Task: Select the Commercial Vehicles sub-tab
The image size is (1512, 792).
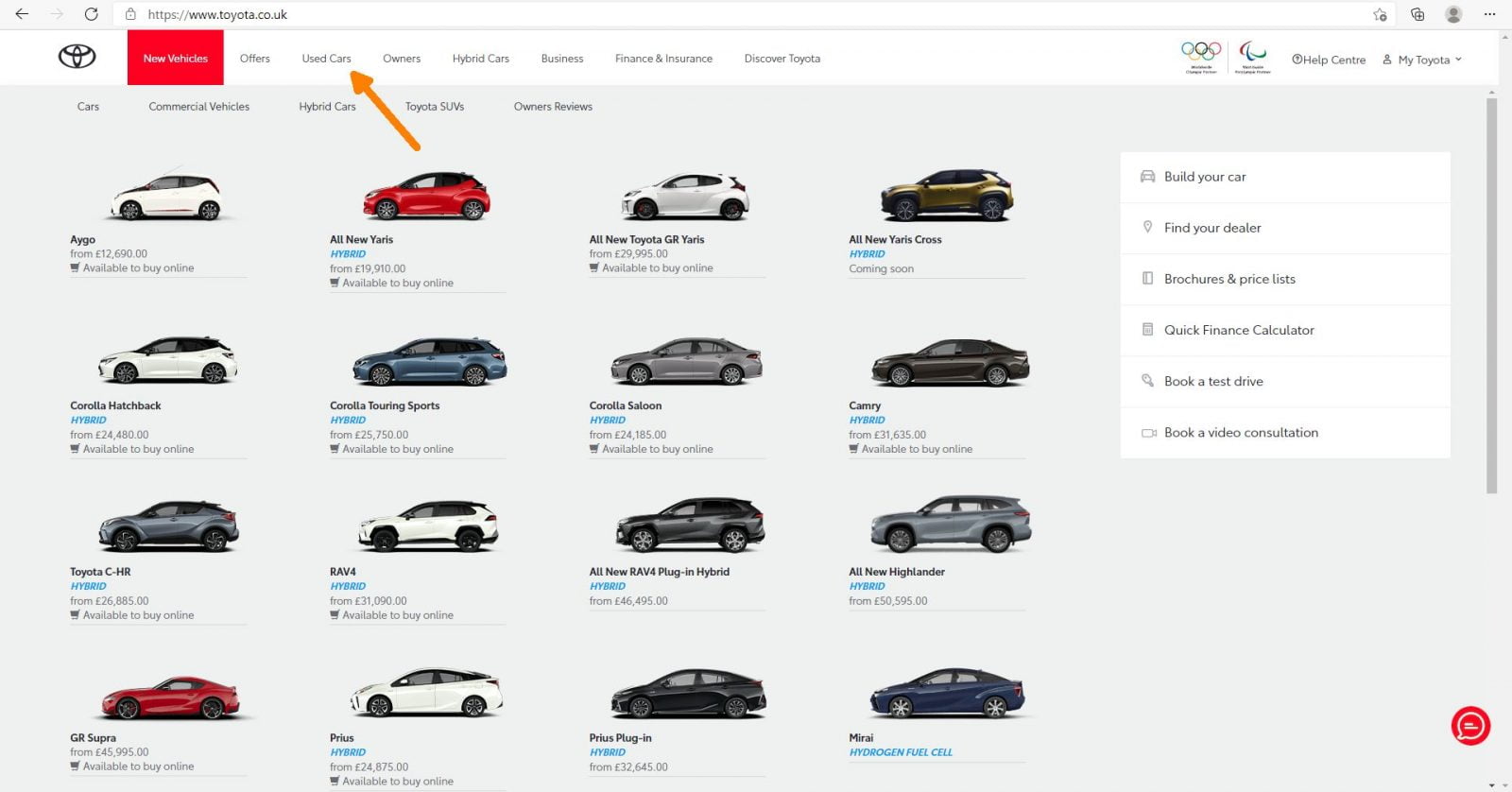Action: click(x=198, y=106)
